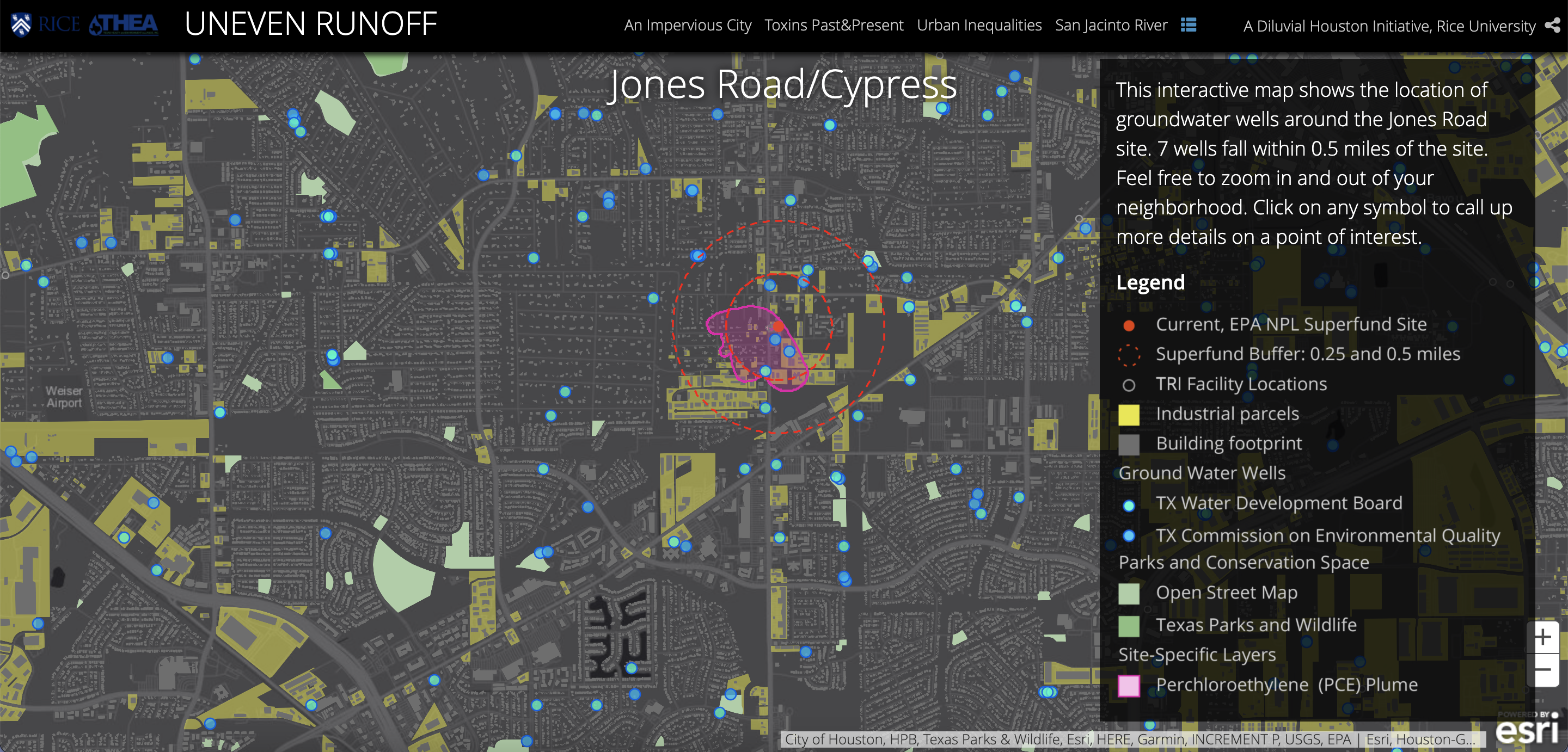Screen dimensions: 1568x752
Task: Switch to Toxins Past&Present tab
Action: tap(834, 26)
